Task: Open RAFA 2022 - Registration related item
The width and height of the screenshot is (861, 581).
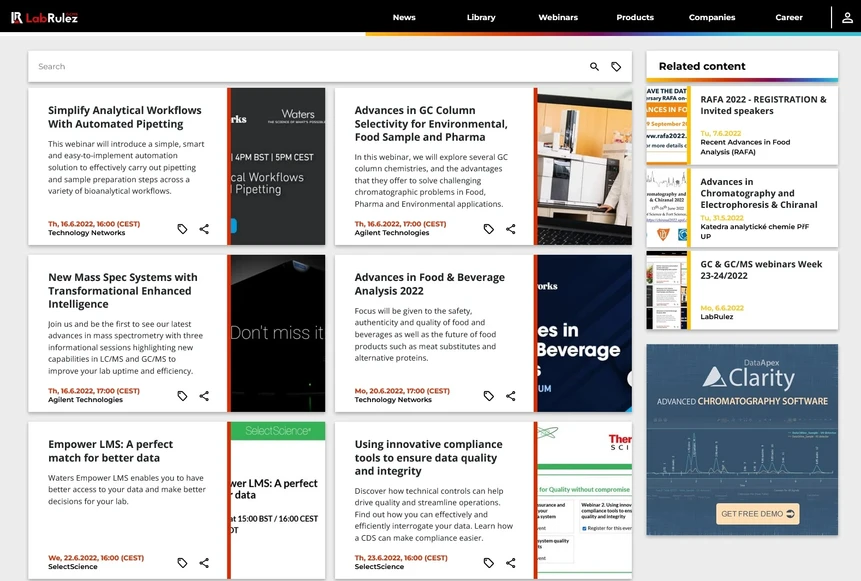Action: [763, 105]
